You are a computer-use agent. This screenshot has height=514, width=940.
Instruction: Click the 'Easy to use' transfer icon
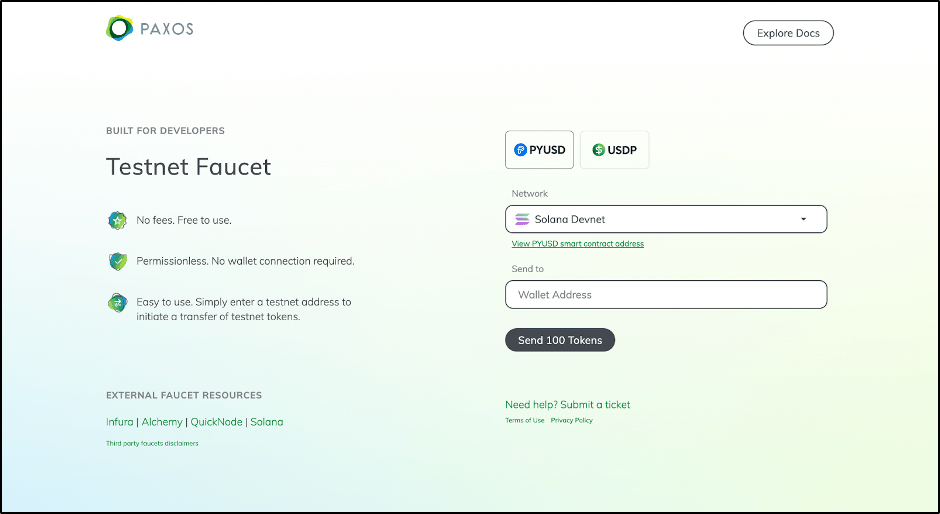tap(118, 302)
